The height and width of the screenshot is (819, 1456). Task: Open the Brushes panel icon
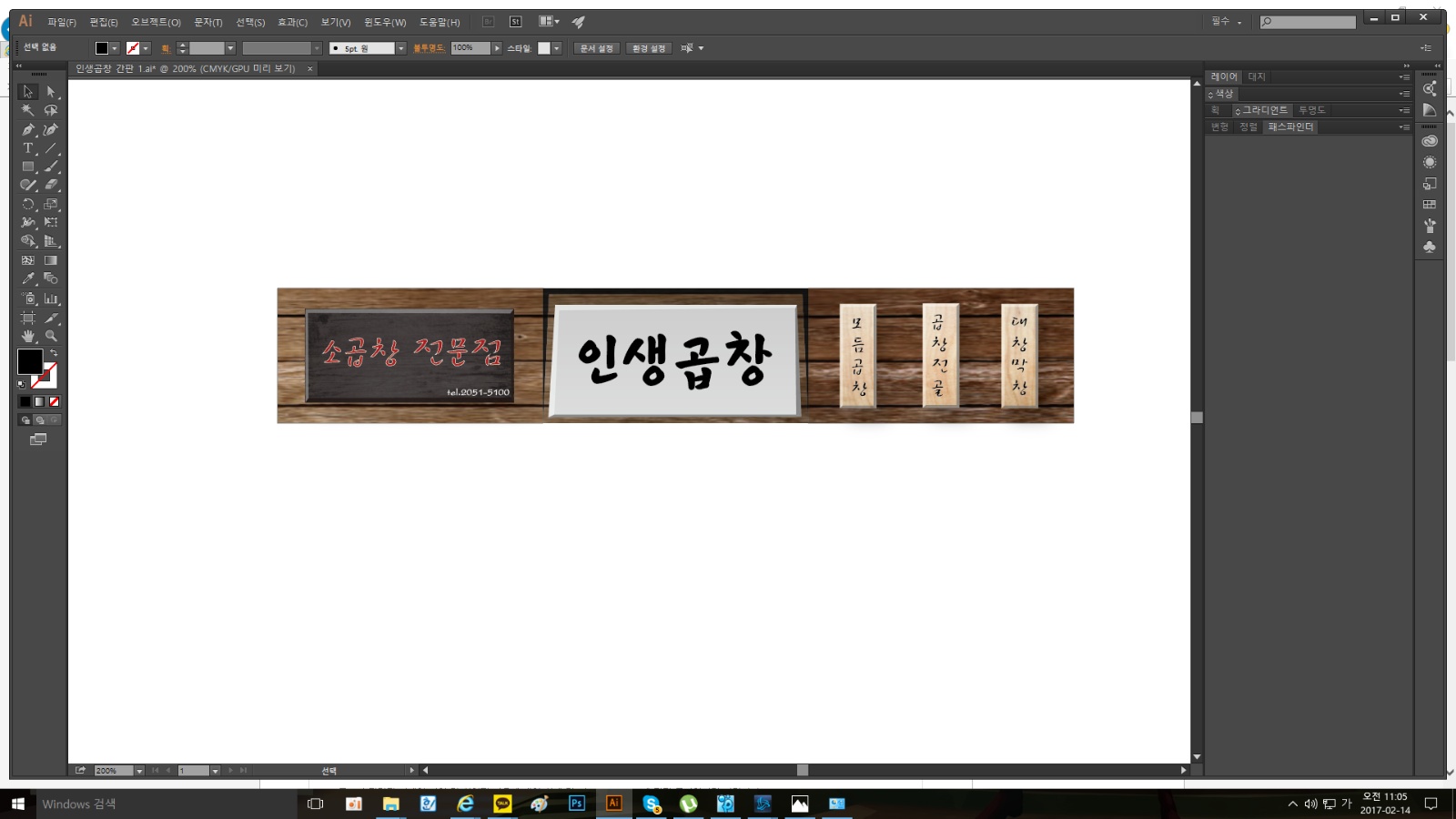click(x=1430, y=226)
